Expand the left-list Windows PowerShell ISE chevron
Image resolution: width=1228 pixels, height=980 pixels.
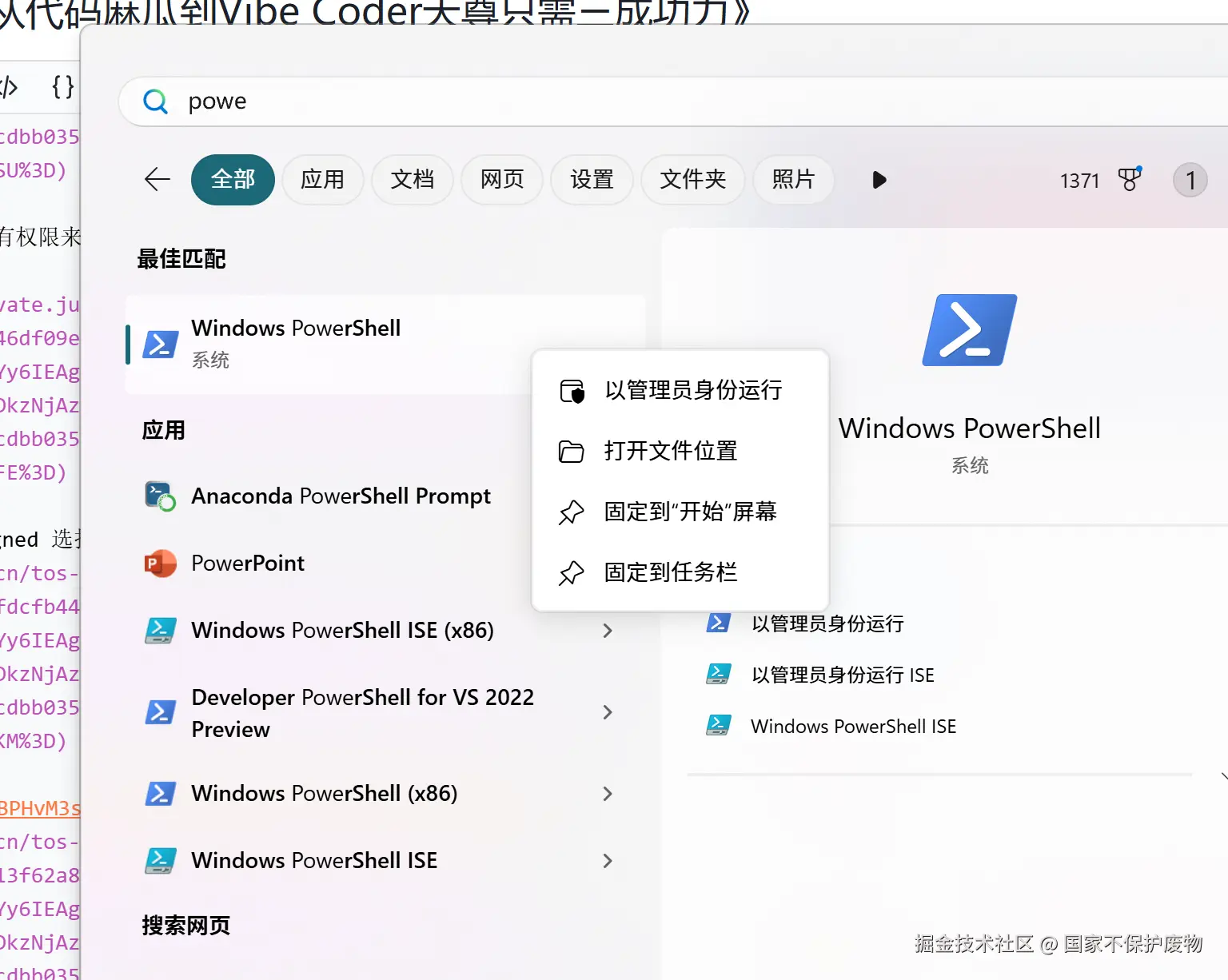[x=608, y=861]
